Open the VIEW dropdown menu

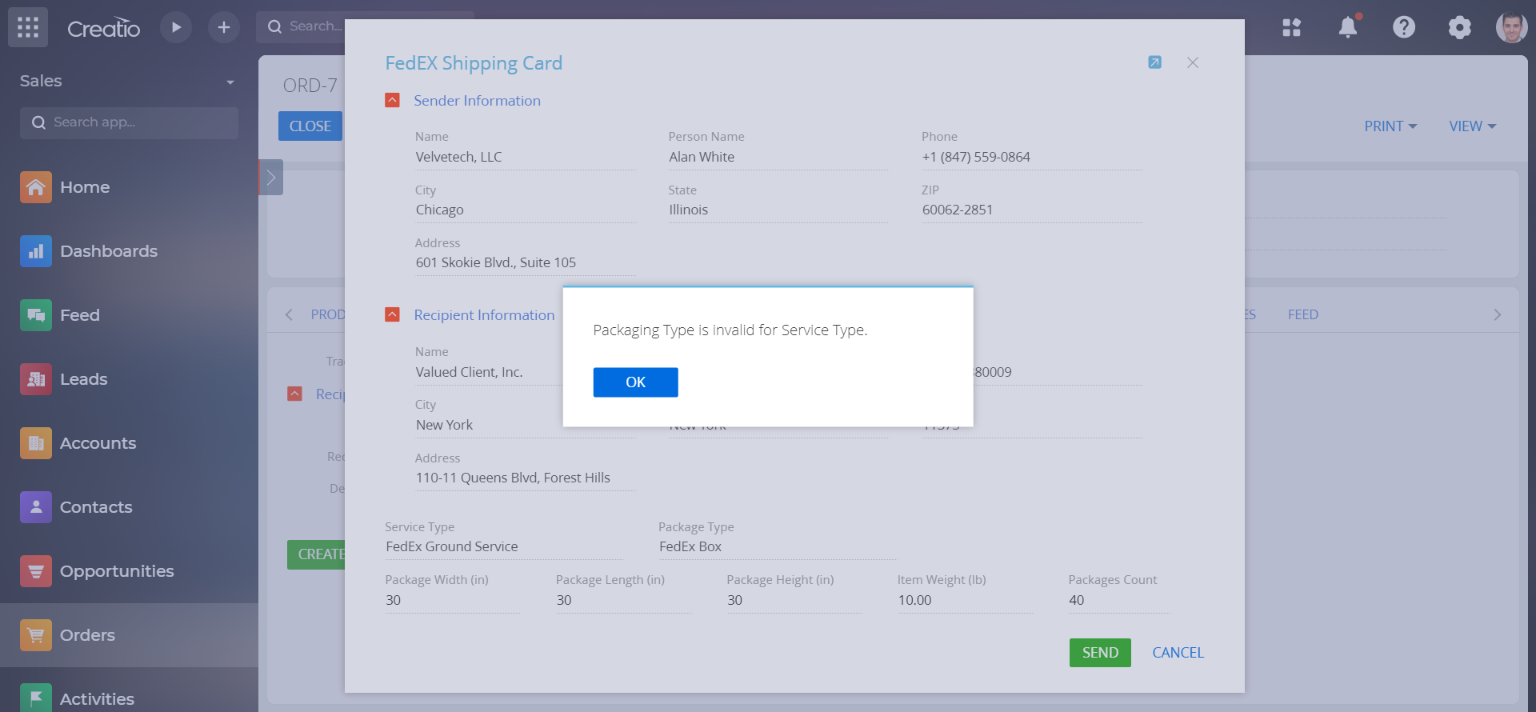coord(1472,126)
